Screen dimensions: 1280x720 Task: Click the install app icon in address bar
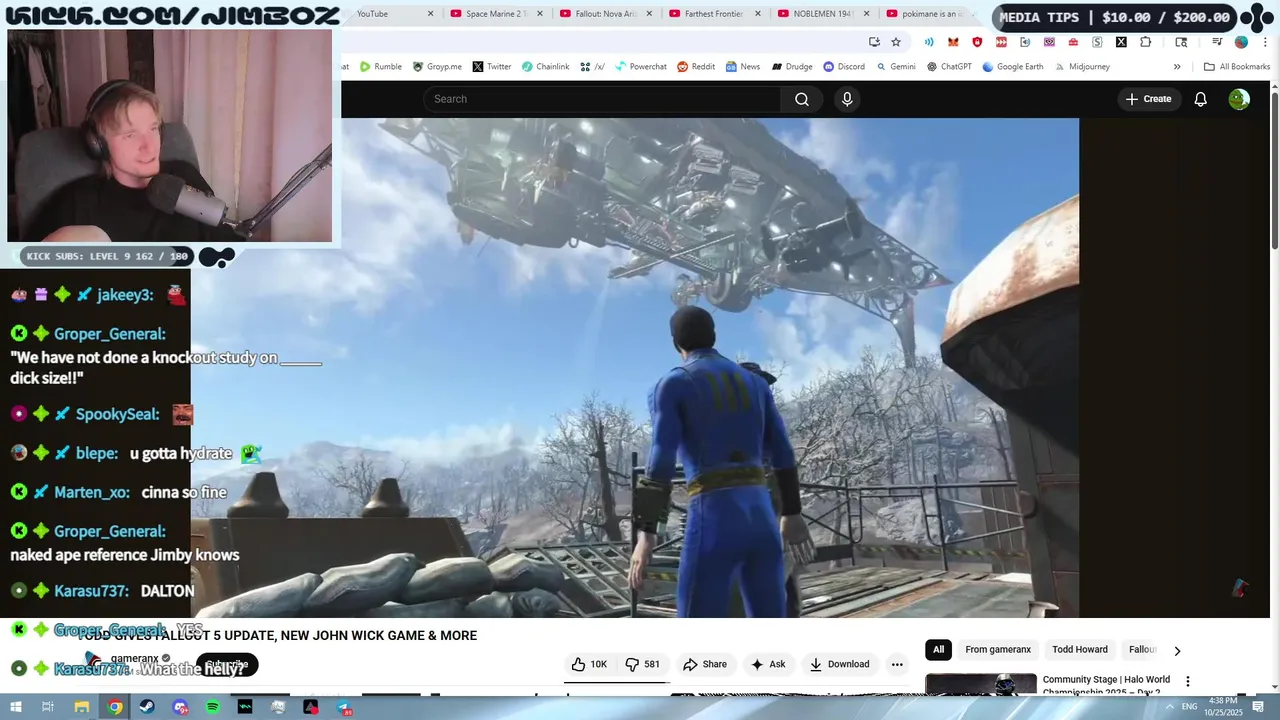point(874,42)
